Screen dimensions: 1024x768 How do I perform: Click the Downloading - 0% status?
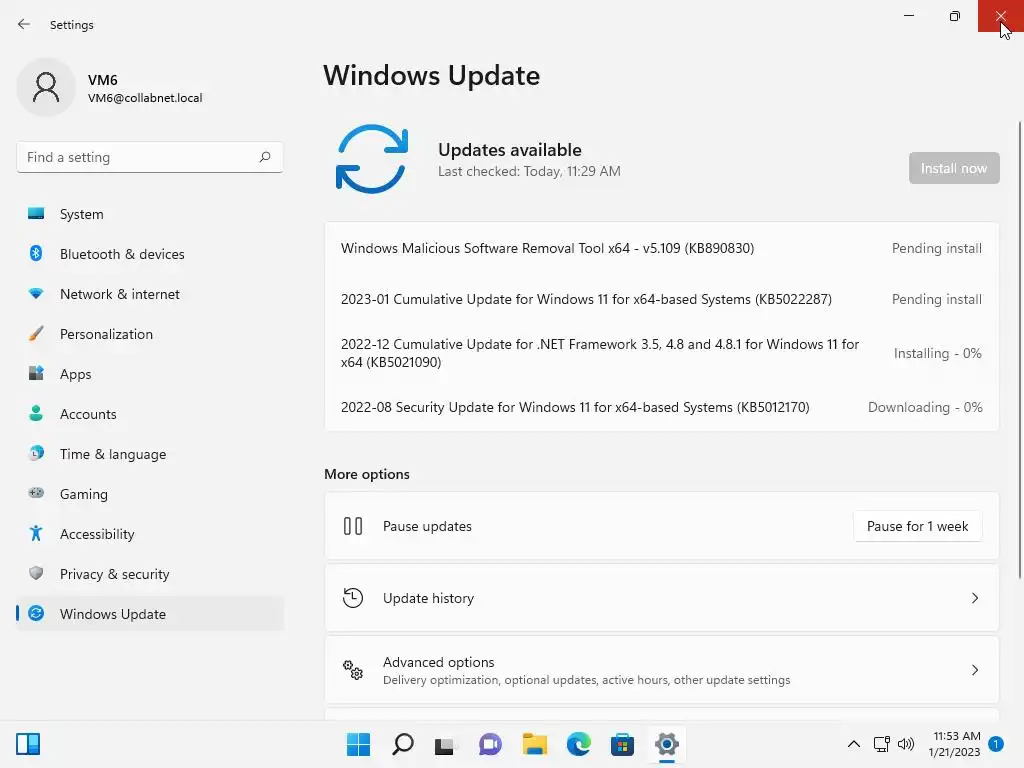(925, 407)
